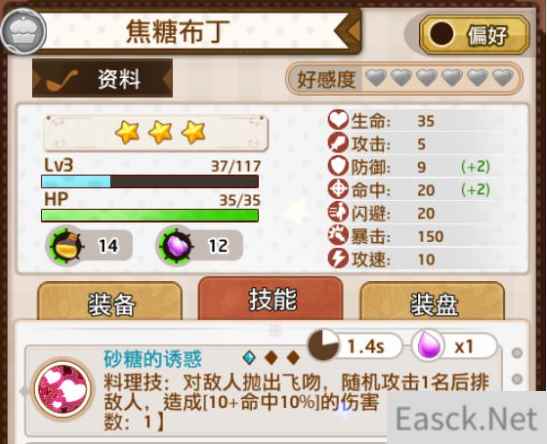
Task: Click the green HP bar
Action: 150,215
